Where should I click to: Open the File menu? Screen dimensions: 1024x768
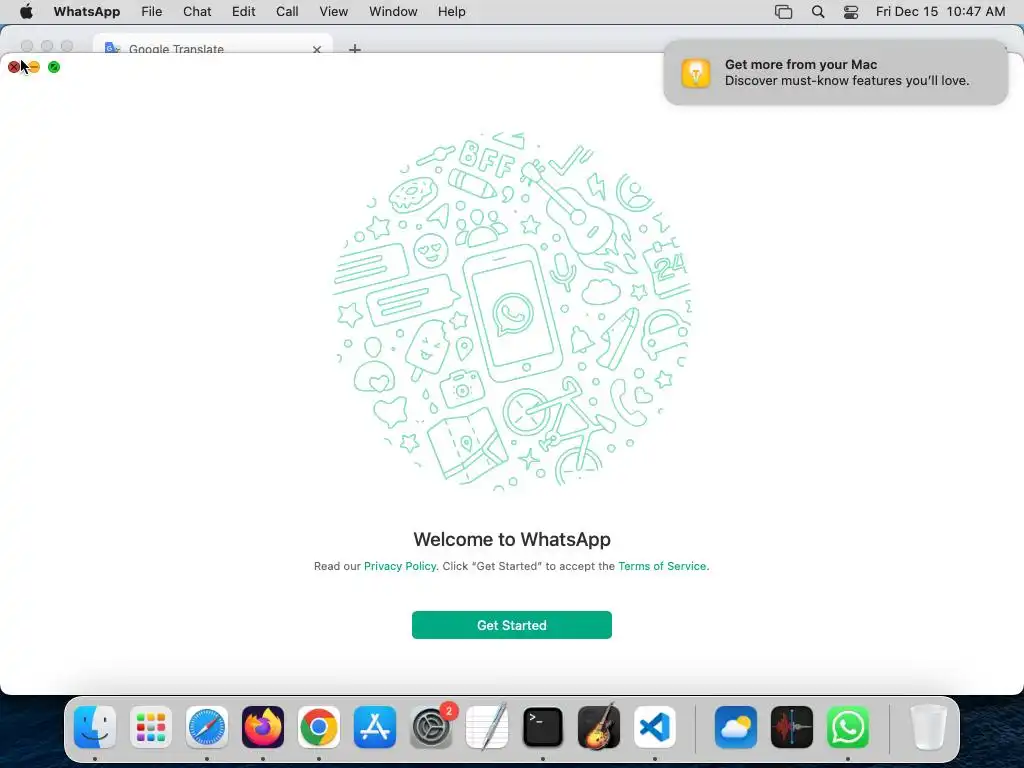coord(152,12)
